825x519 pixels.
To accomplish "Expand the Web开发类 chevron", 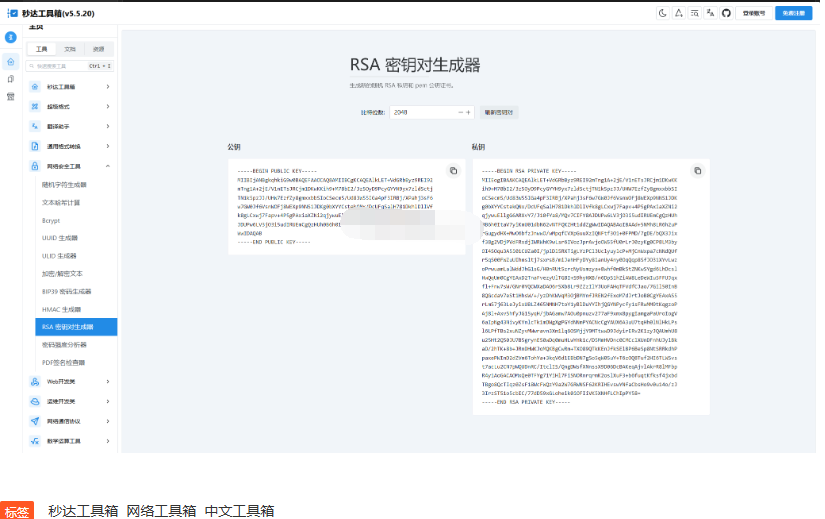I will (x=108, y=382).
